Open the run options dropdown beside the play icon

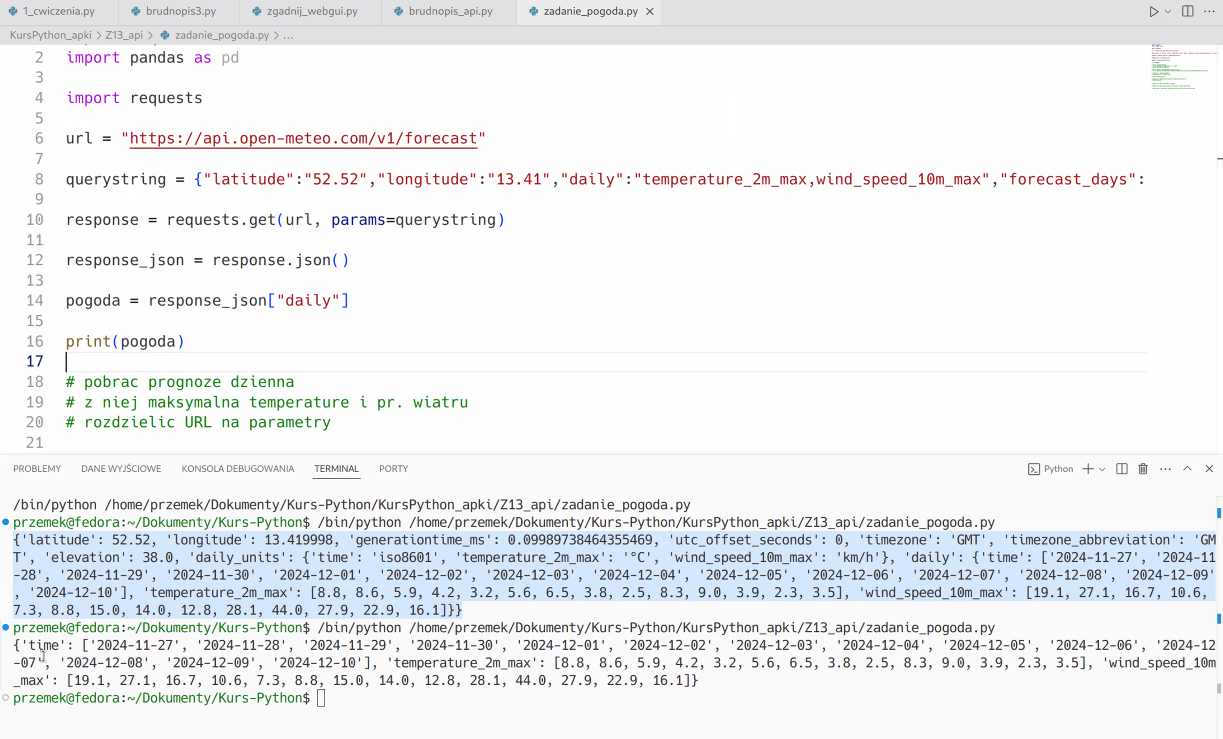[1168, 12]
